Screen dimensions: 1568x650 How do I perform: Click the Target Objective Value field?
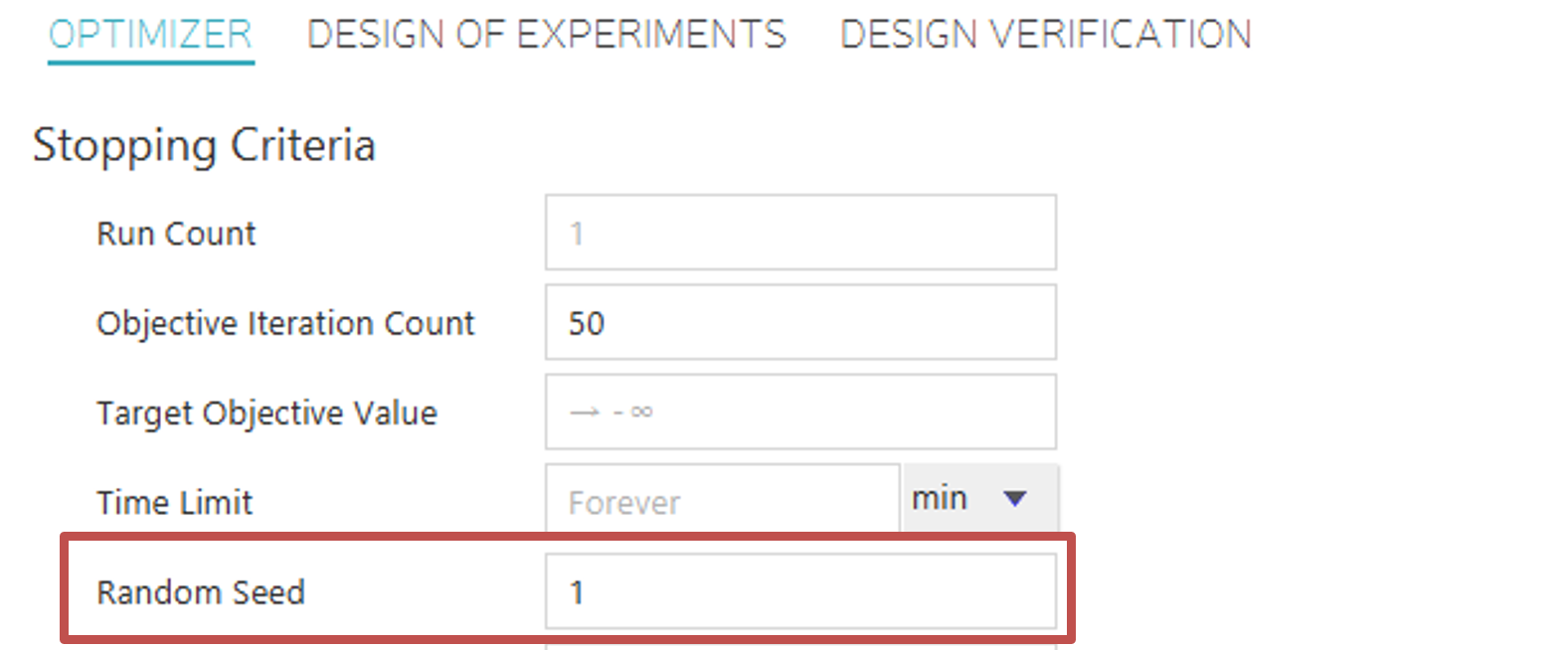(x=800, y=411)
